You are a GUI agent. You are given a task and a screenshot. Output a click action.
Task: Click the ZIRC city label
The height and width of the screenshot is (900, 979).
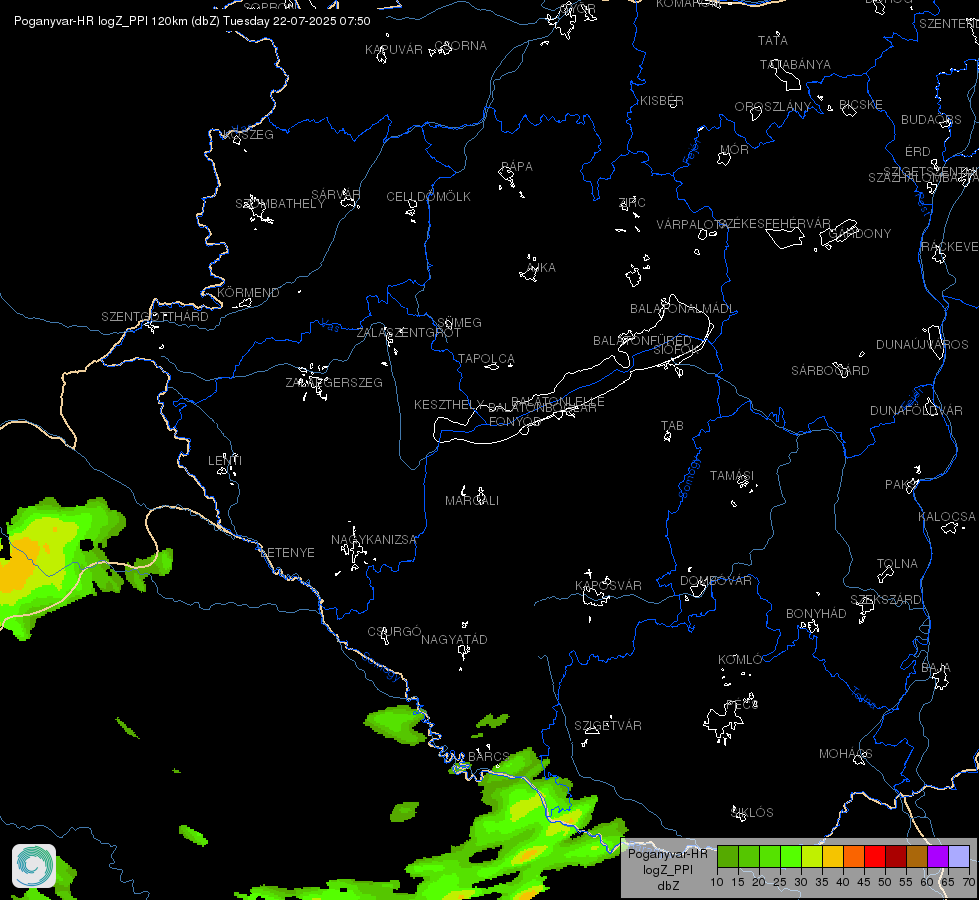pyautogui.click(x=632, y=202)
